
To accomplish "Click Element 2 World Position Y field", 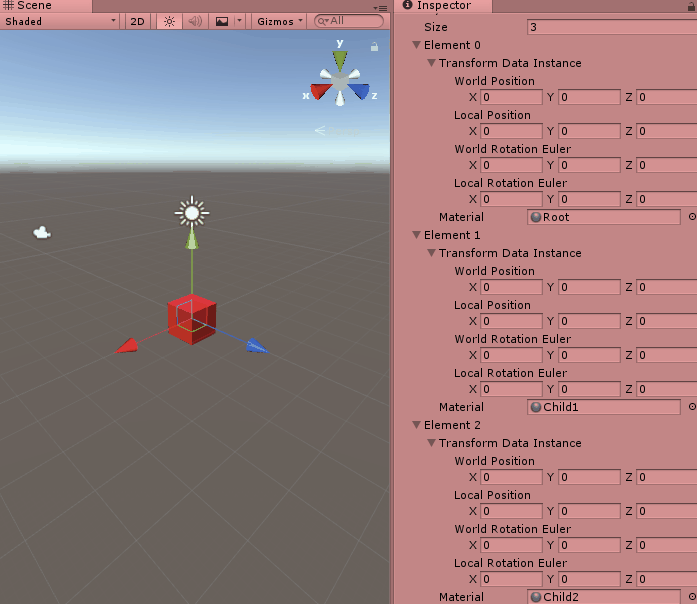I will tap(589, 477).
